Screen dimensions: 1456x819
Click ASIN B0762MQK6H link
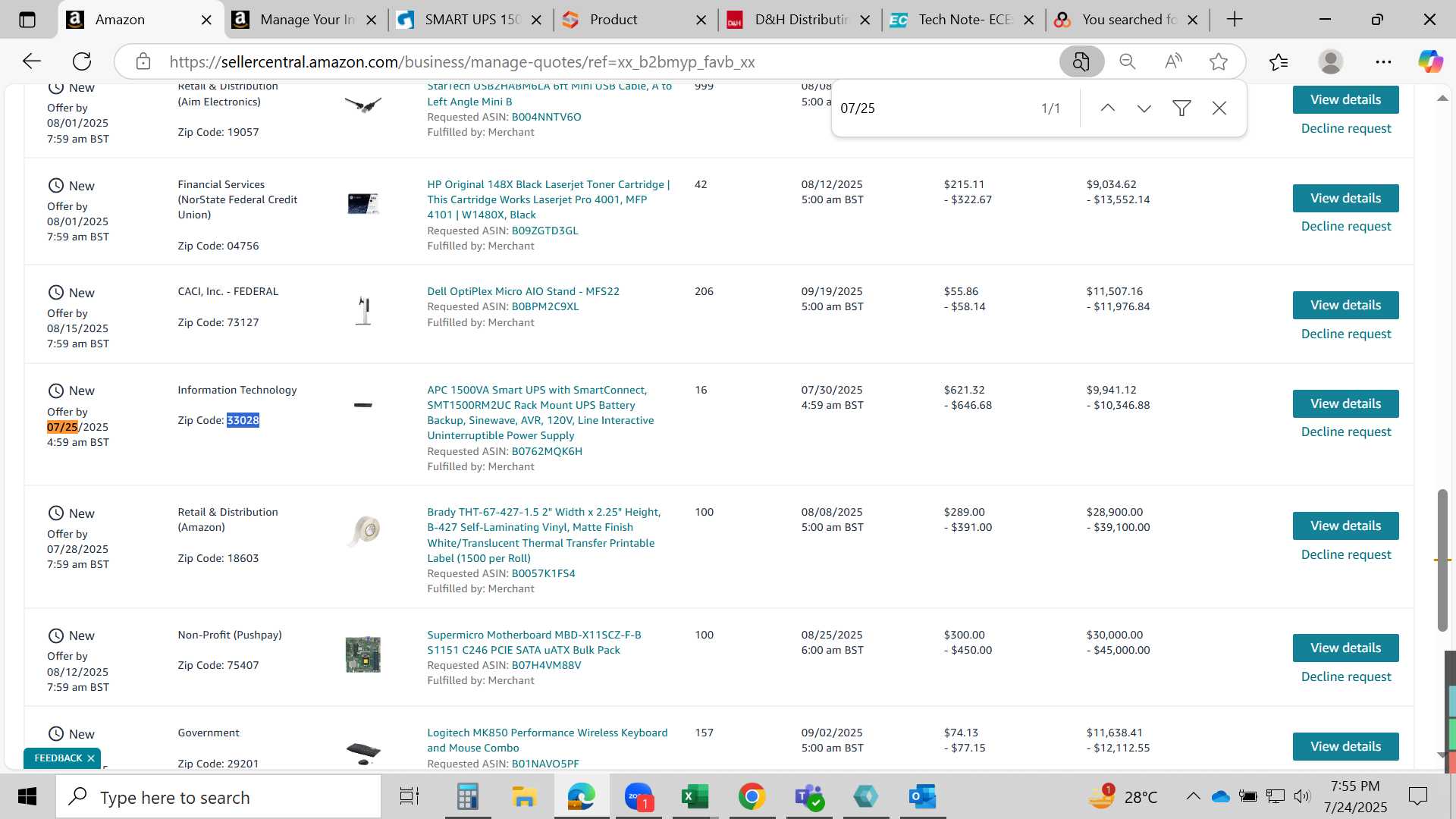[547, 452]
